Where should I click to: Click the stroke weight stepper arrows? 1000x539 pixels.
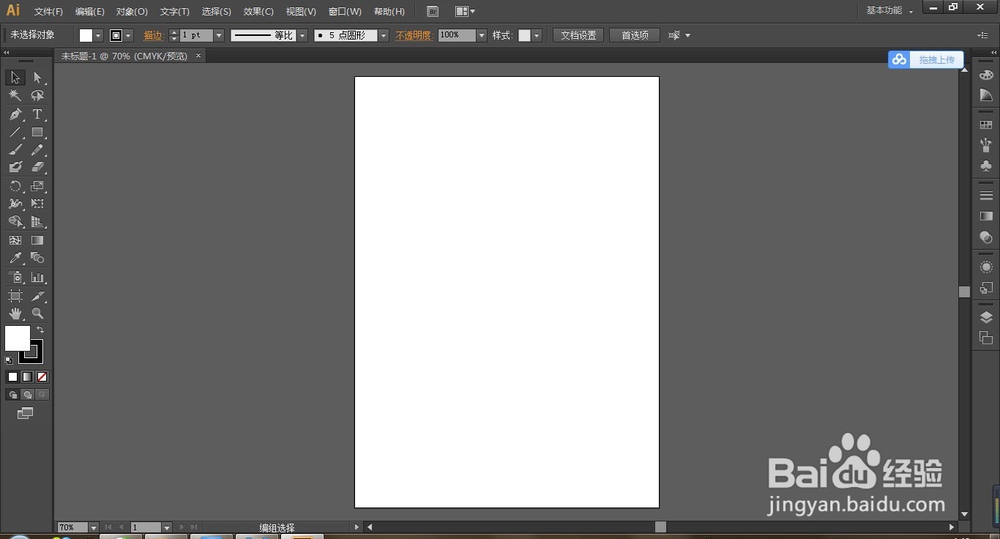click(173, 36)
